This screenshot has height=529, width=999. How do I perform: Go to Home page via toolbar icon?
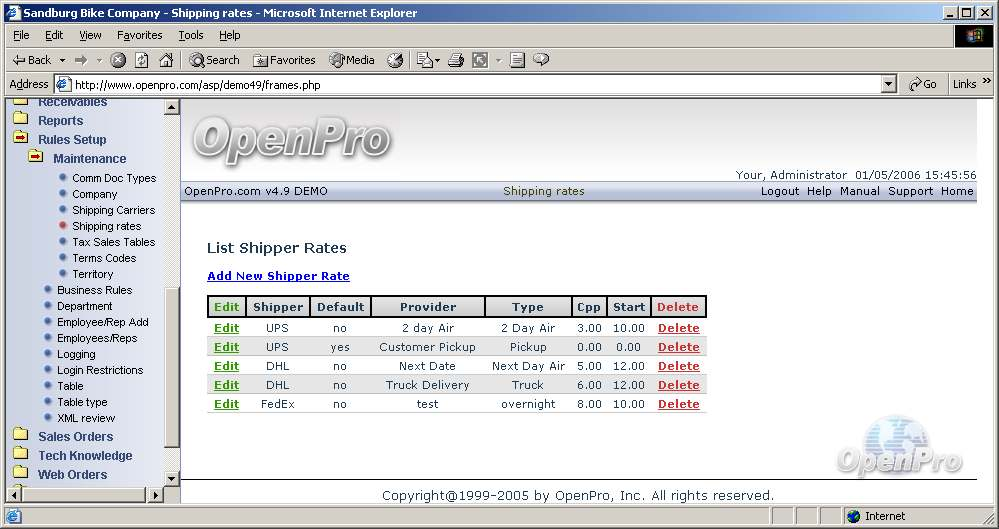[x=166, y=60]
